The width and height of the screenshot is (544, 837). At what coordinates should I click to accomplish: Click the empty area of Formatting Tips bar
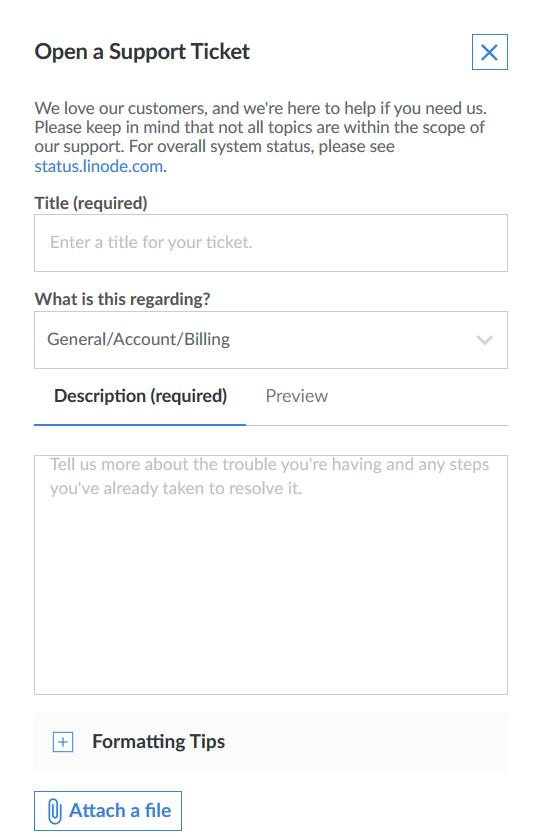(x=366, y=742)
